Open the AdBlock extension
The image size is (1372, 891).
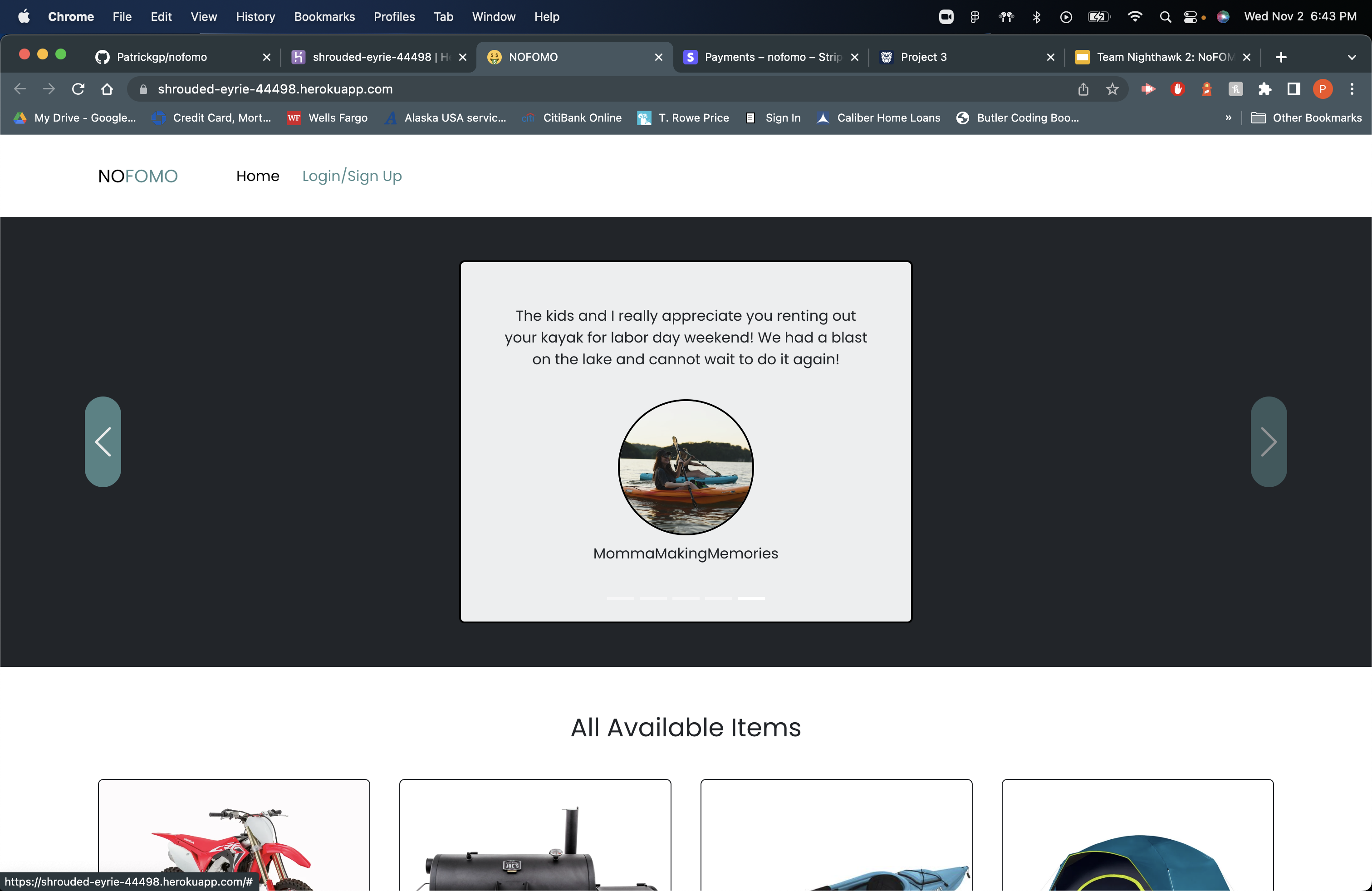[1178, 89]
